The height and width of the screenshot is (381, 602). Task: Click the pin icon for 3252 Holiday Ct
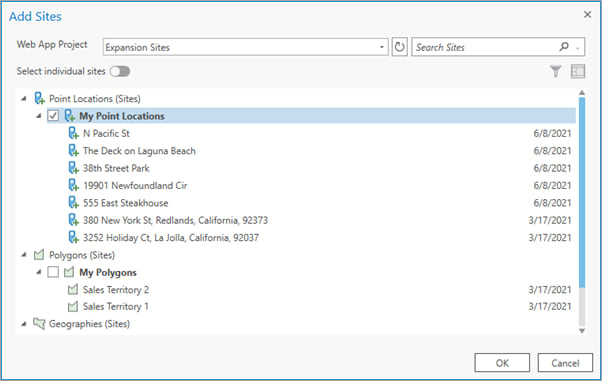[x=73, y=237]
